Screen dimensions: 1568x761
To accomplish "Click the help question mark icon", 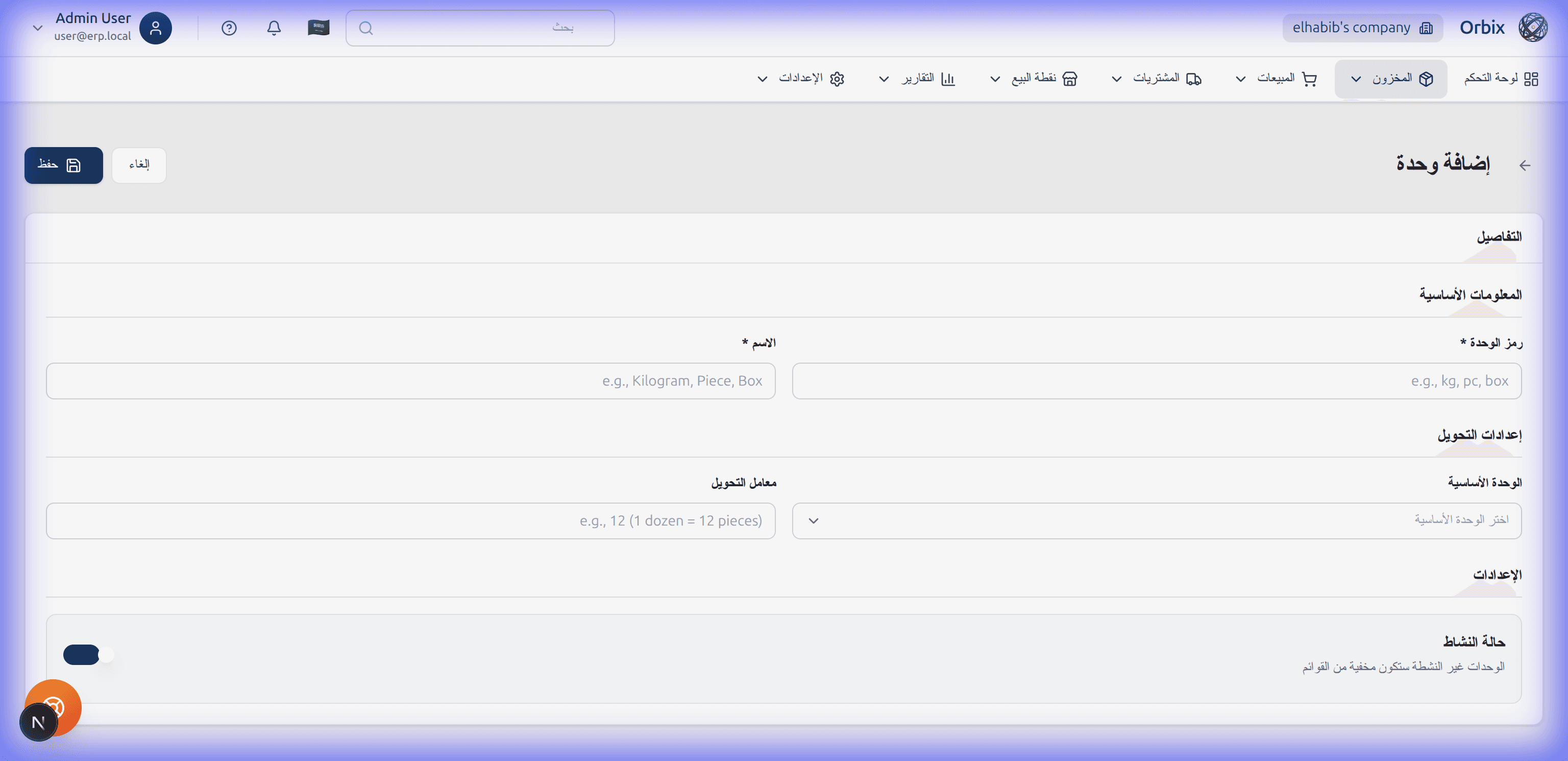I will [229, 28].
